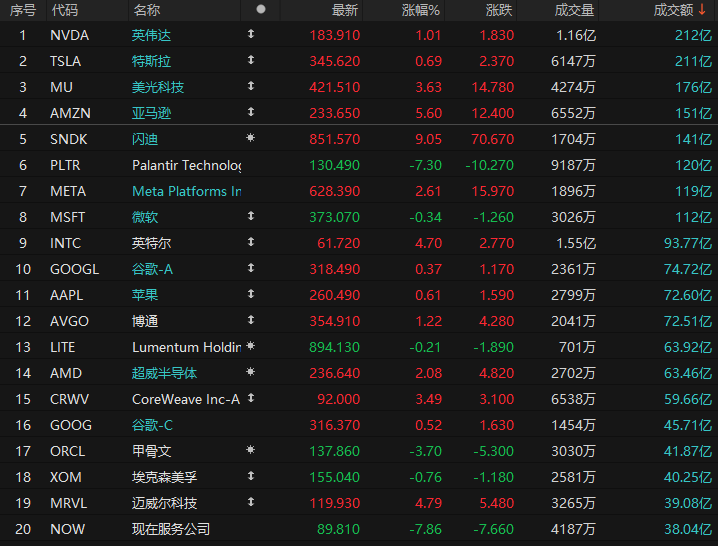Image resolution: width=718 pixels, height=546 pixels.
Task: Open stock name 谷歌-A
Action: point(152,269)
